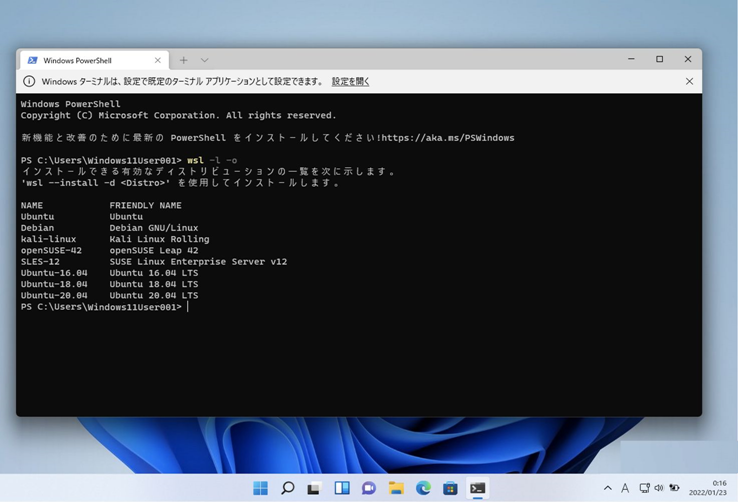Show hidden system tray icons
Image resolution: width=738 pixels, height=502 pixels.
(x=608, y=488)
